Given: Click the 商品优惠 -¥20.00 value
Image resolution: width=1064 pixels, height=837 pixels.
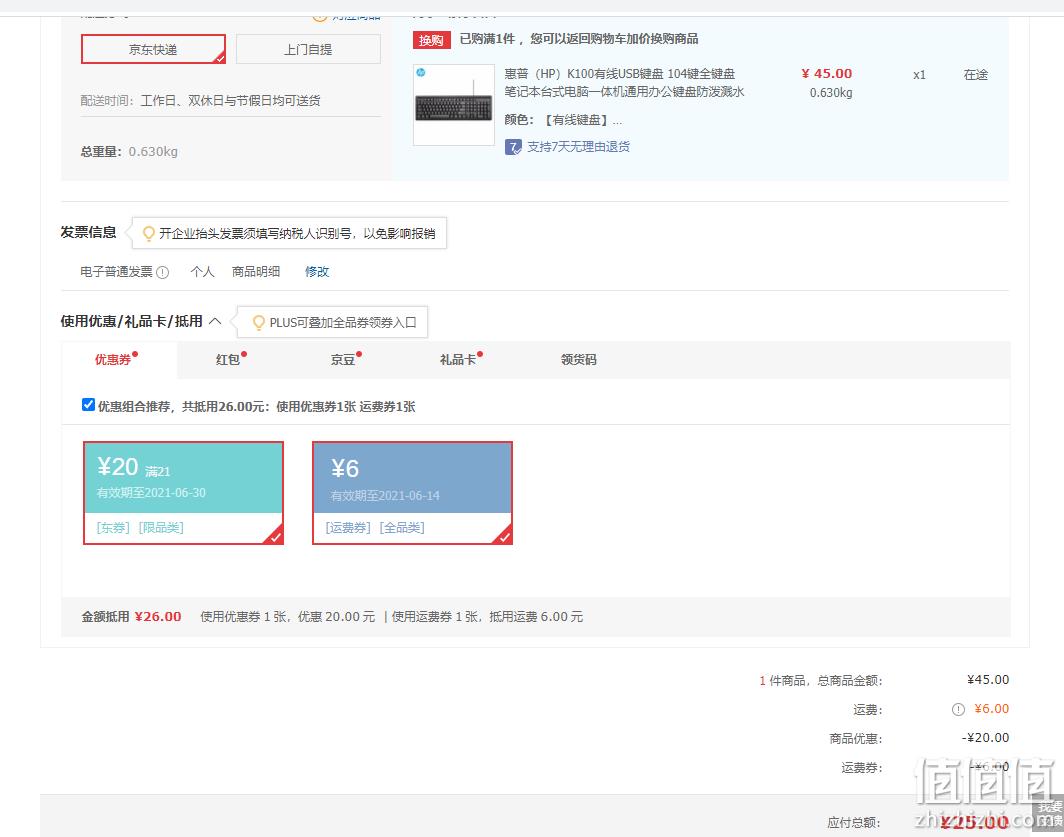Looking at the screenshot, I should 985,738.
